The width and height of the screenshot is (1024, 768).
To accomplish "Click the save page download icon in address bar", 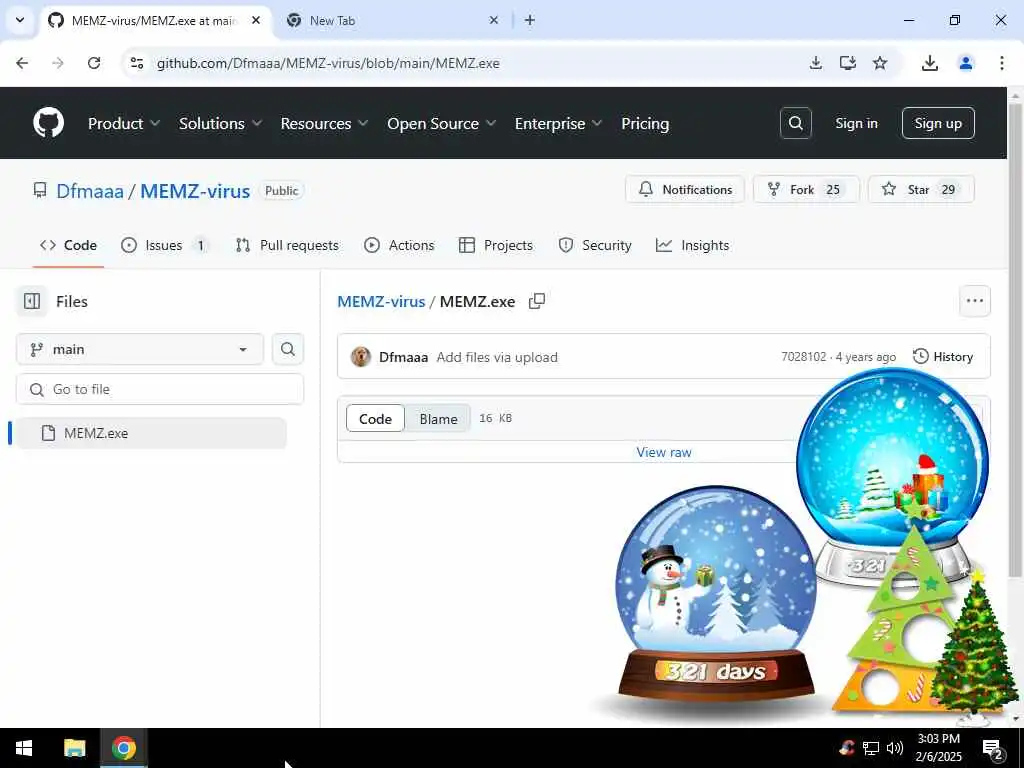I will pos(815,63).
